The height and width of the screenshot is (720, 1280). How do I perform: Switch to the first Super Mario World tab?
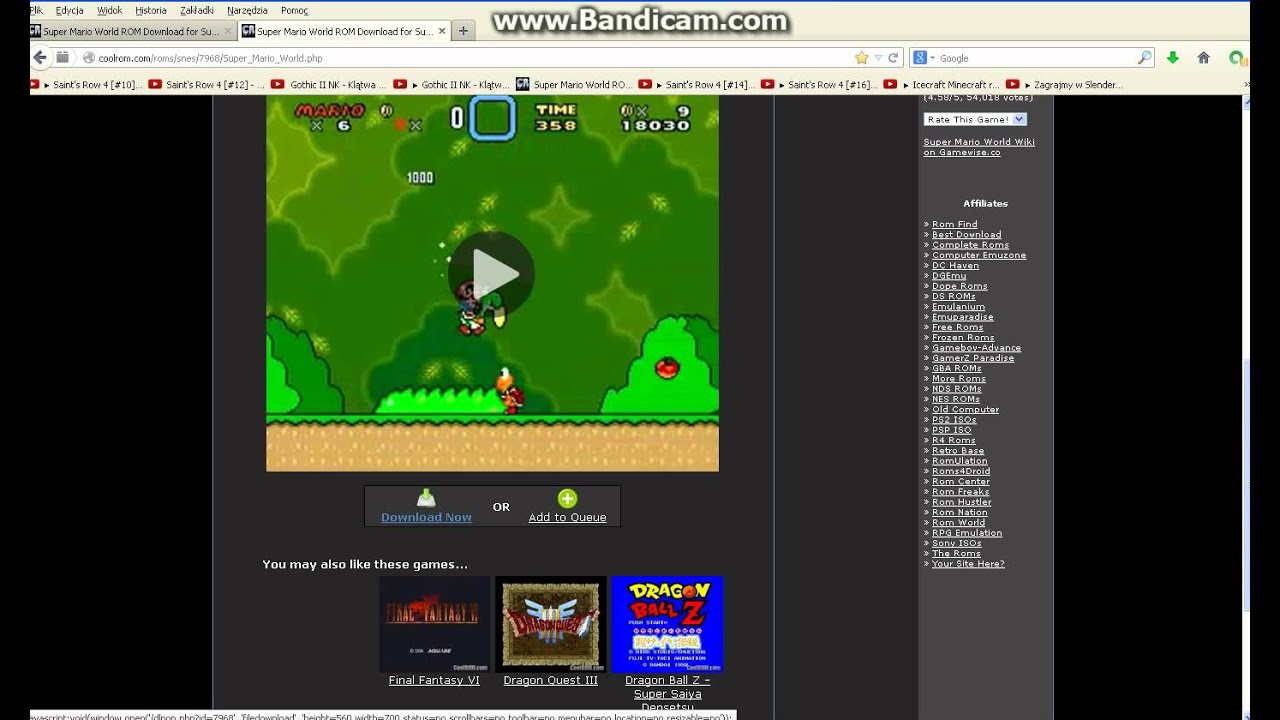tap(132, 31)
